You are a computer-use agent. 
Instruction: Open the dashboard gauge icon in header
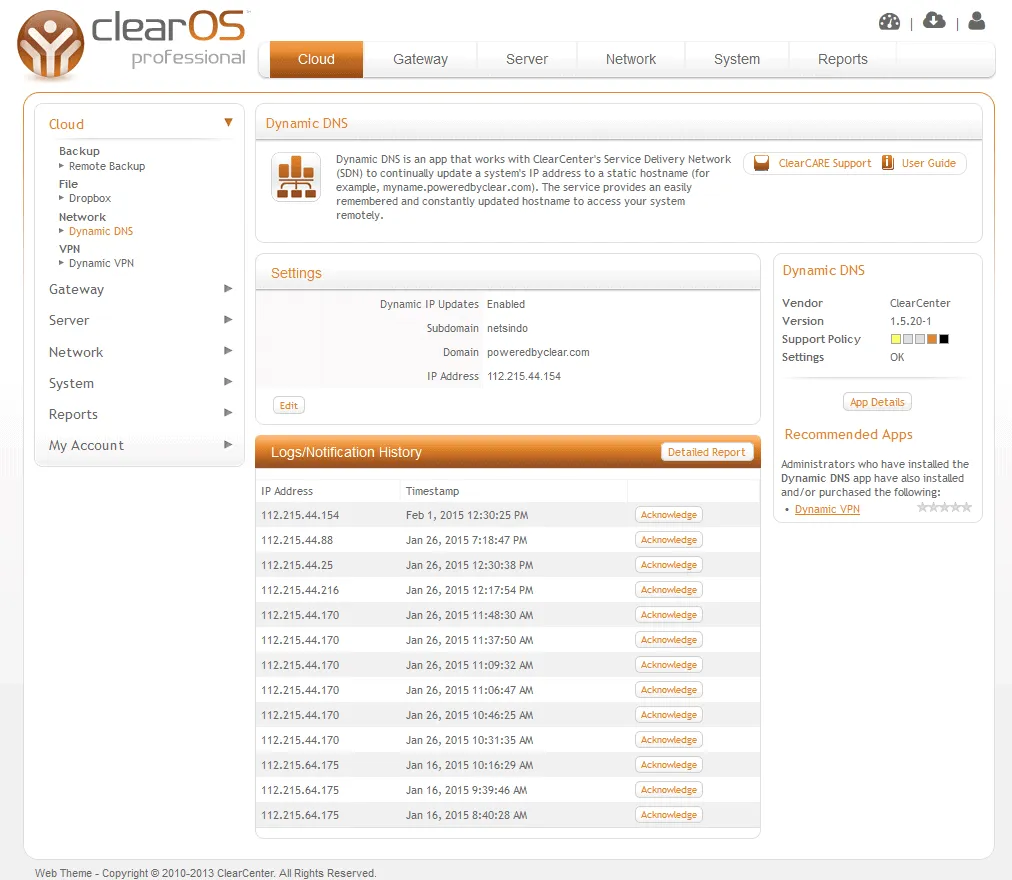pyautogui.click(x=889, y=22)
